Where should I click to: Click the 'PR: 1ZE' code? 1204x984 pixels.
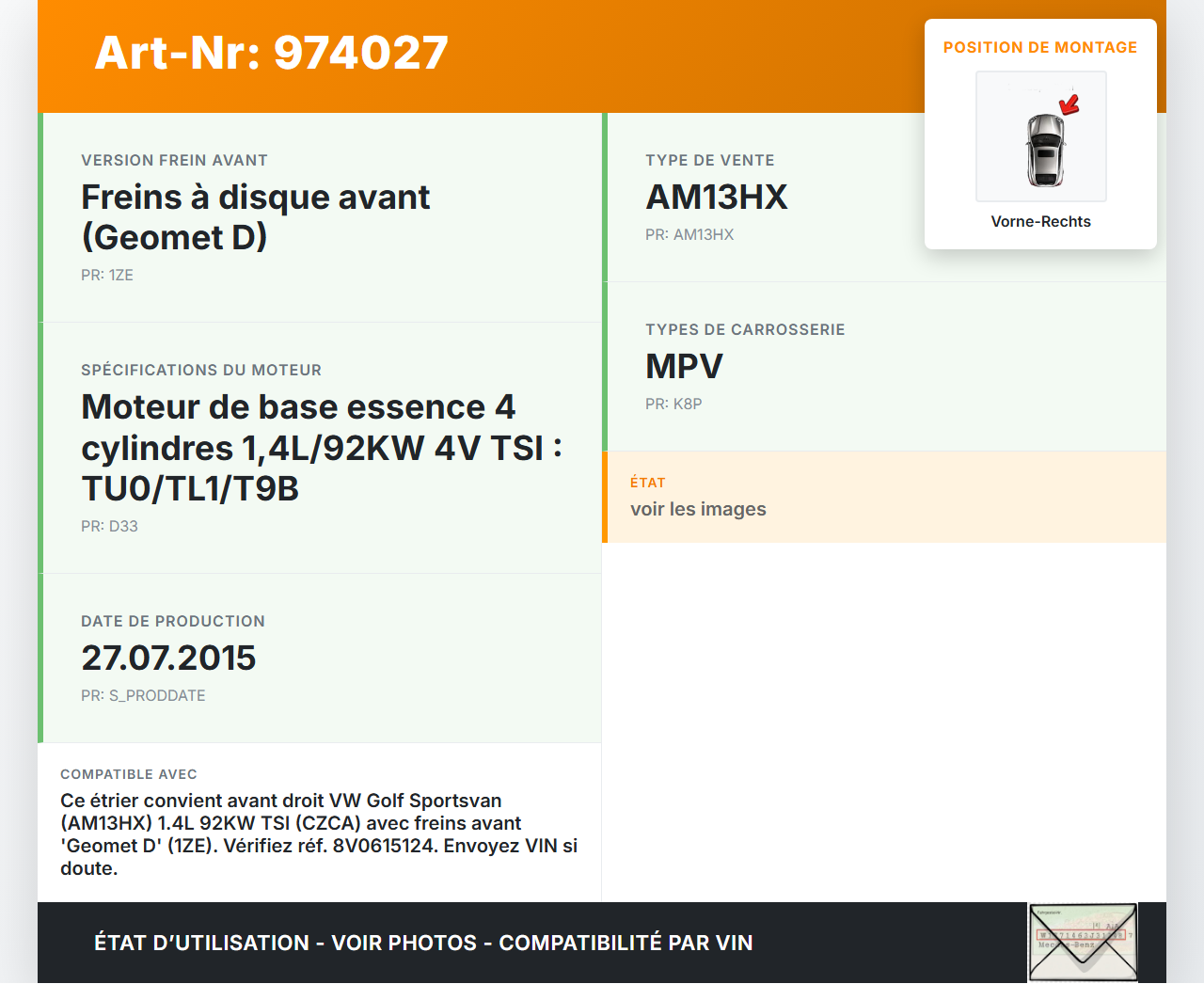click(107, 276)
